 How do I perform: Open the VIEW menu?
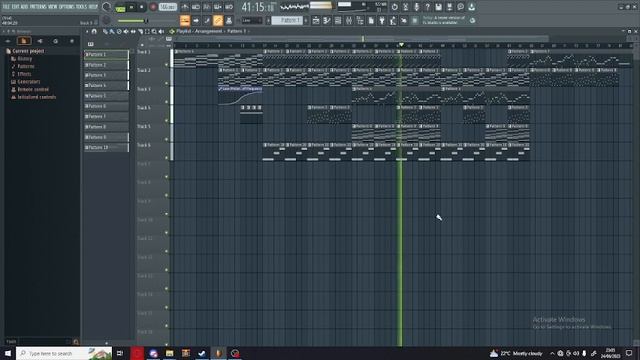[53, 7]
